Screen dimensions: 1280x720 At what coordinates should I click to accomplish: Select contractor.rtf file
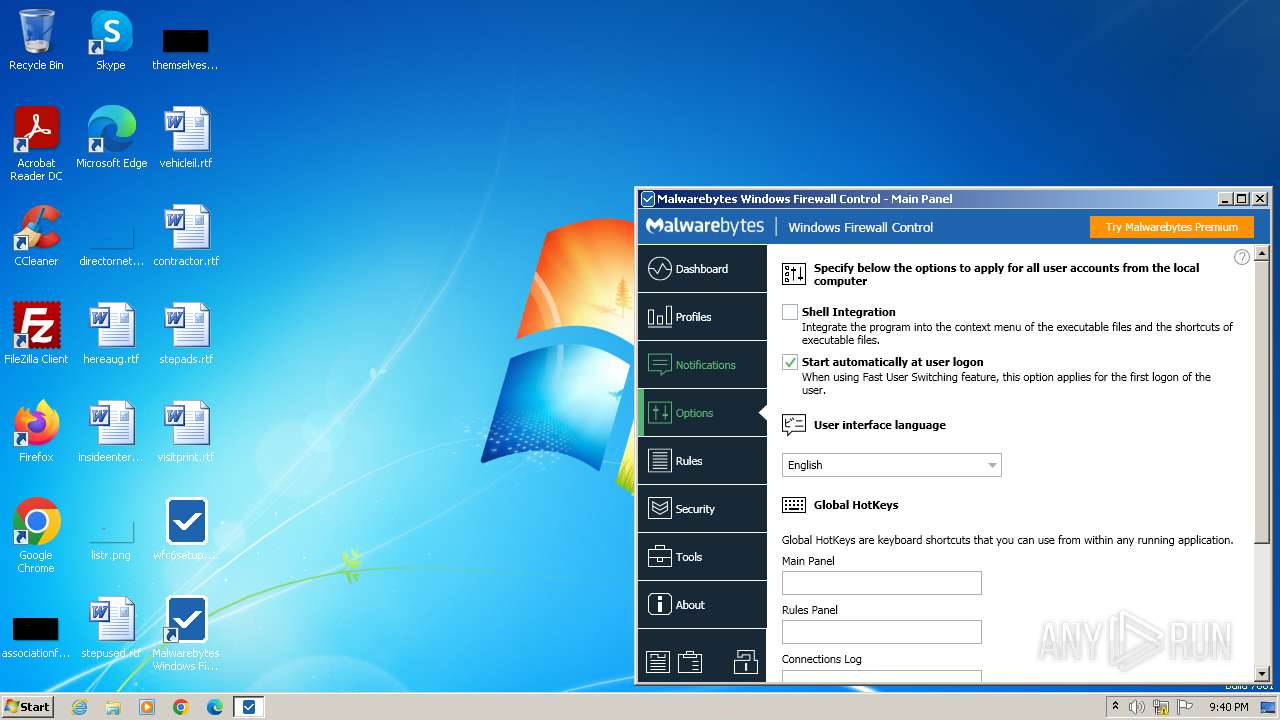coord(186,236)
